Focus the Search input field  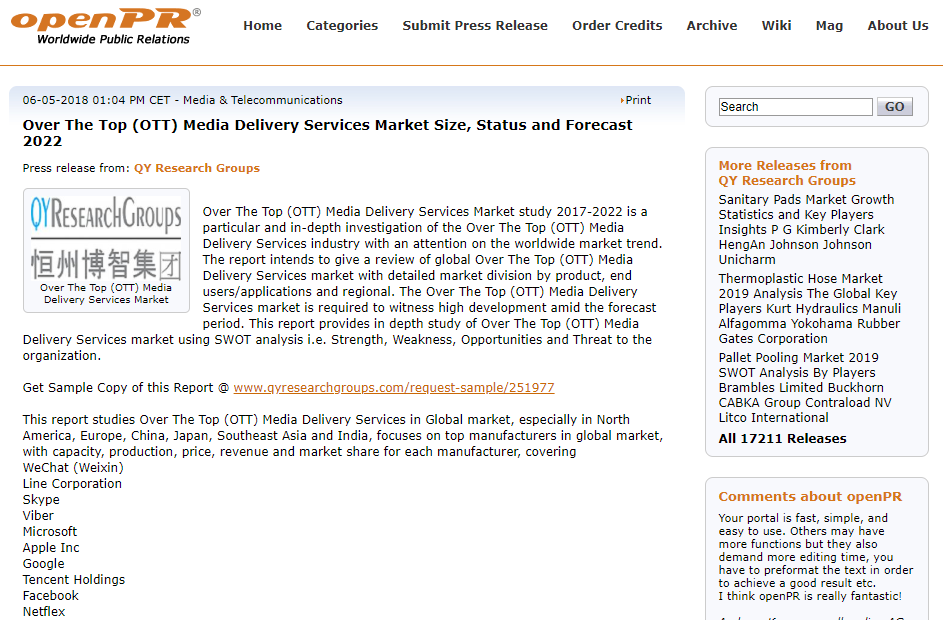(x=795, y=106)
